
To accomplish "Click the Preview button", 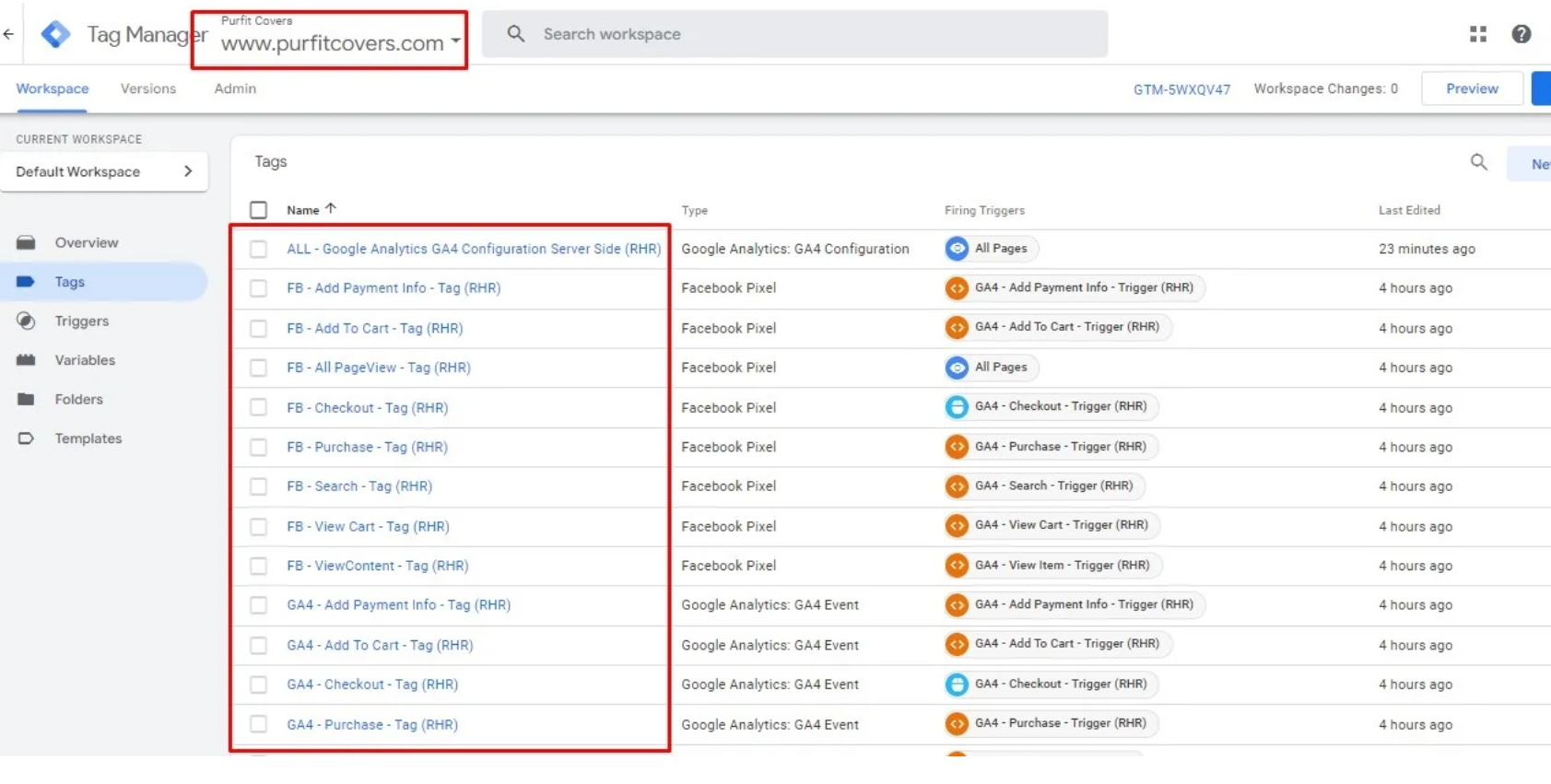I will point(1471,89).
